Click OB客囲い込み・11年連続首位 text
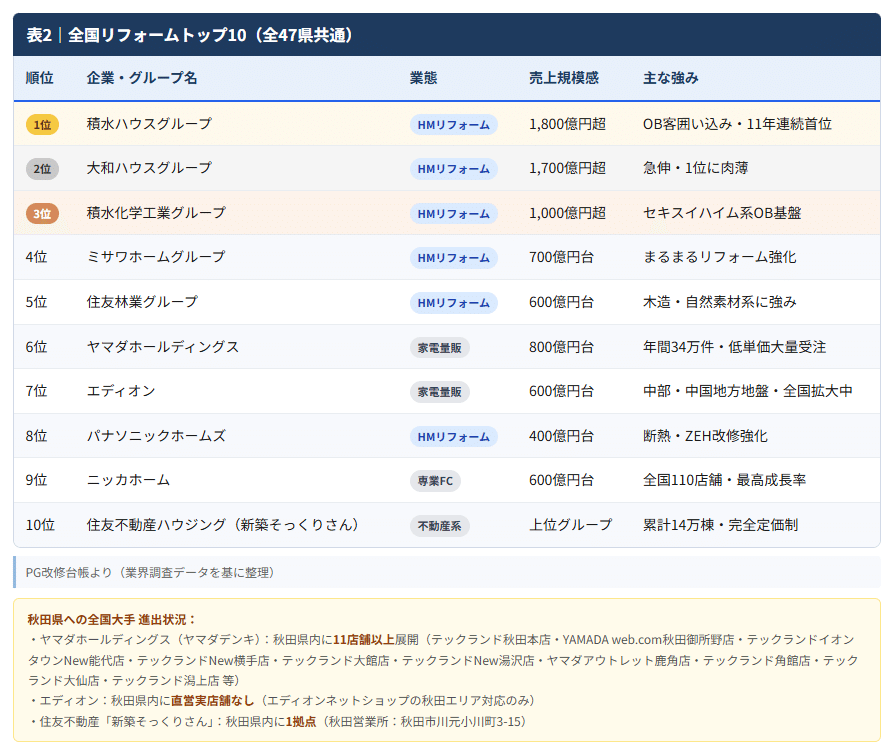 point(738,124)
